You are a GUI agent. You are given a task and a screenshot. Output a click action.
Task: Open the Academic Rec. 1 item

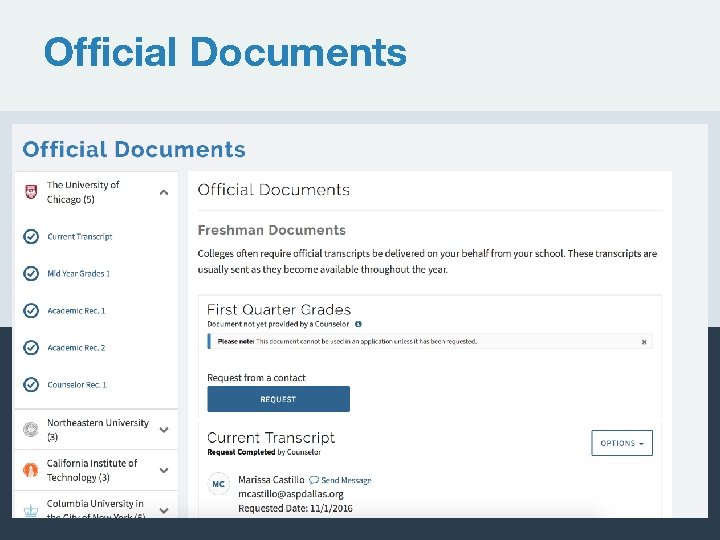tap(76, 311)
